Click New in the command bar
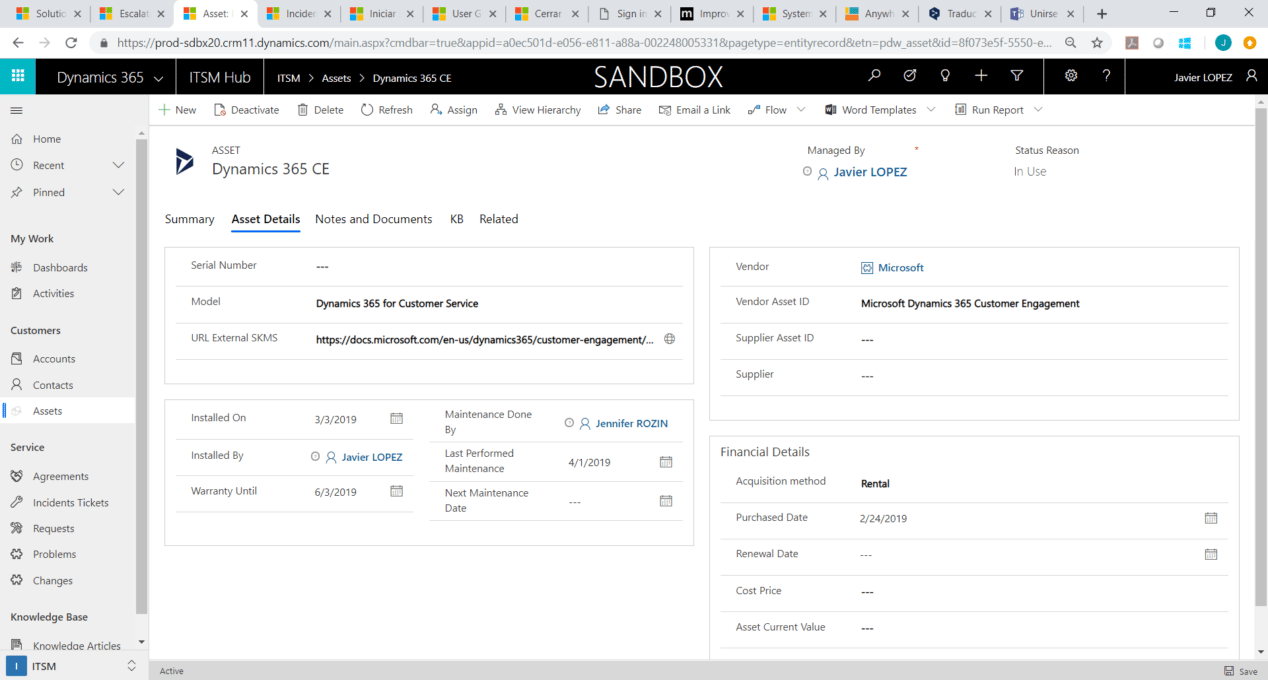The image size is (1268, 680). point(177,110)
